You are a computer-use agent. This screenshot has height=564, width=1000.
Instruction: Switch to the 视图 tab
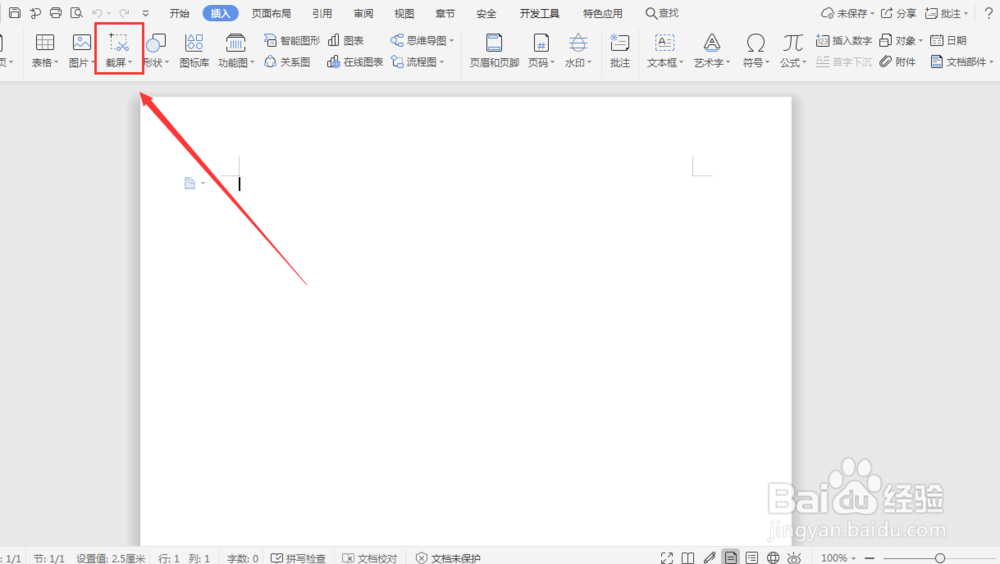point(404,13)
